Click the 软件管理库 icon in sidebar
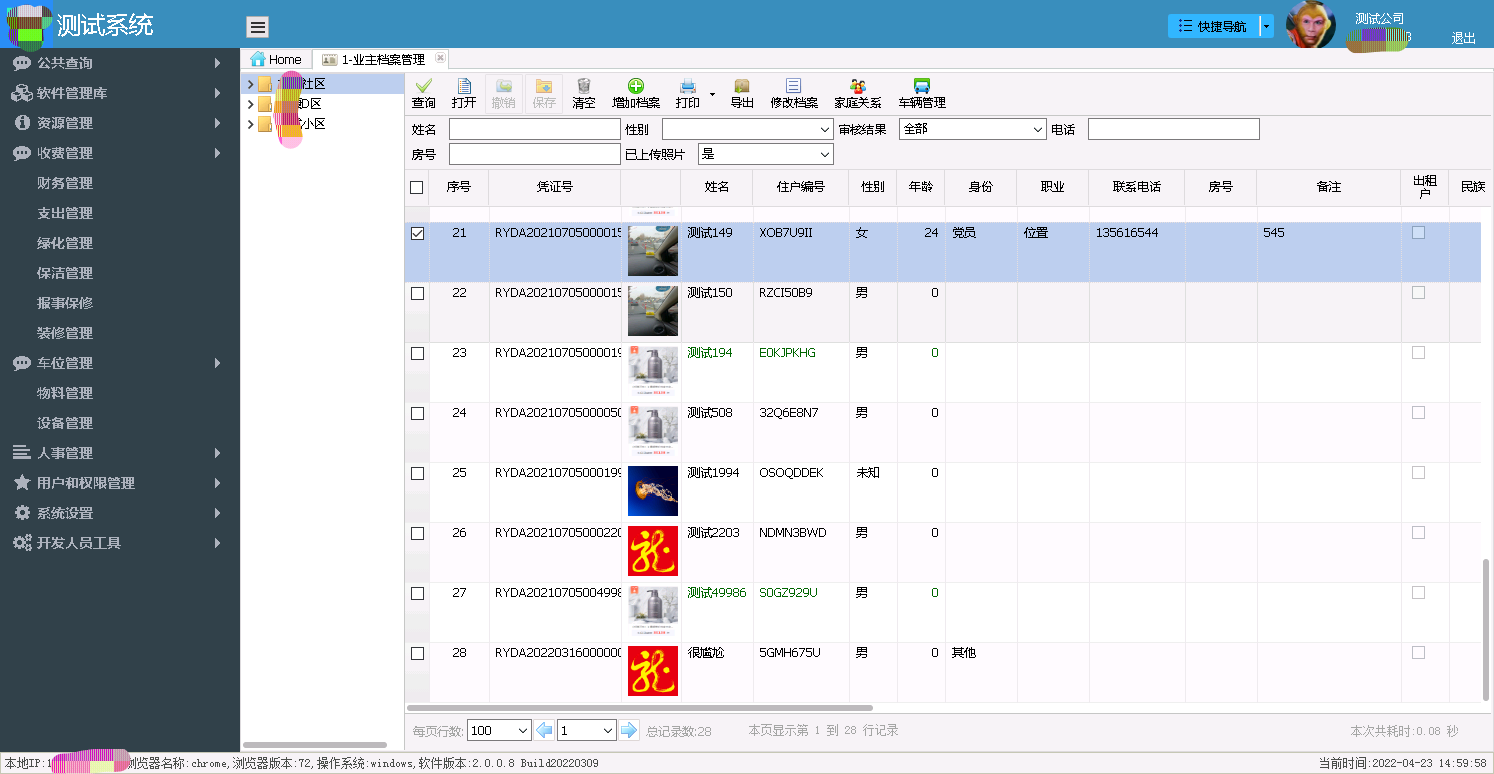1494x774 pixels. [22, 93]
